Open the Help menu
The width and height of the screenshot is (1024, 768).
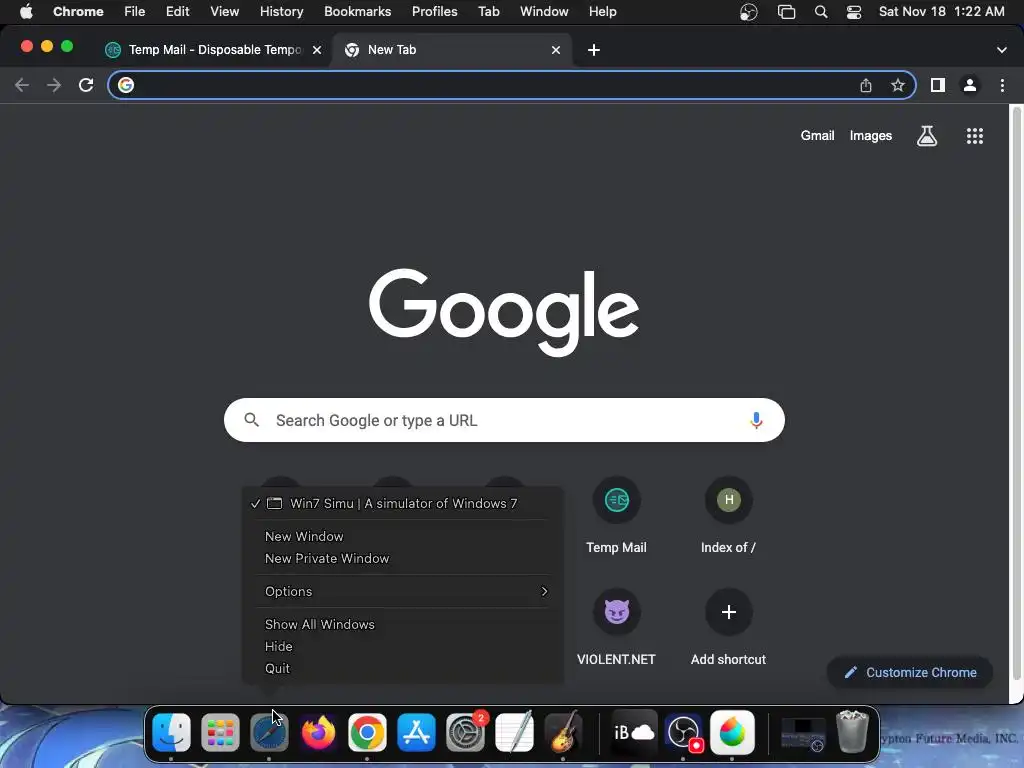click(x=602, y=12)
